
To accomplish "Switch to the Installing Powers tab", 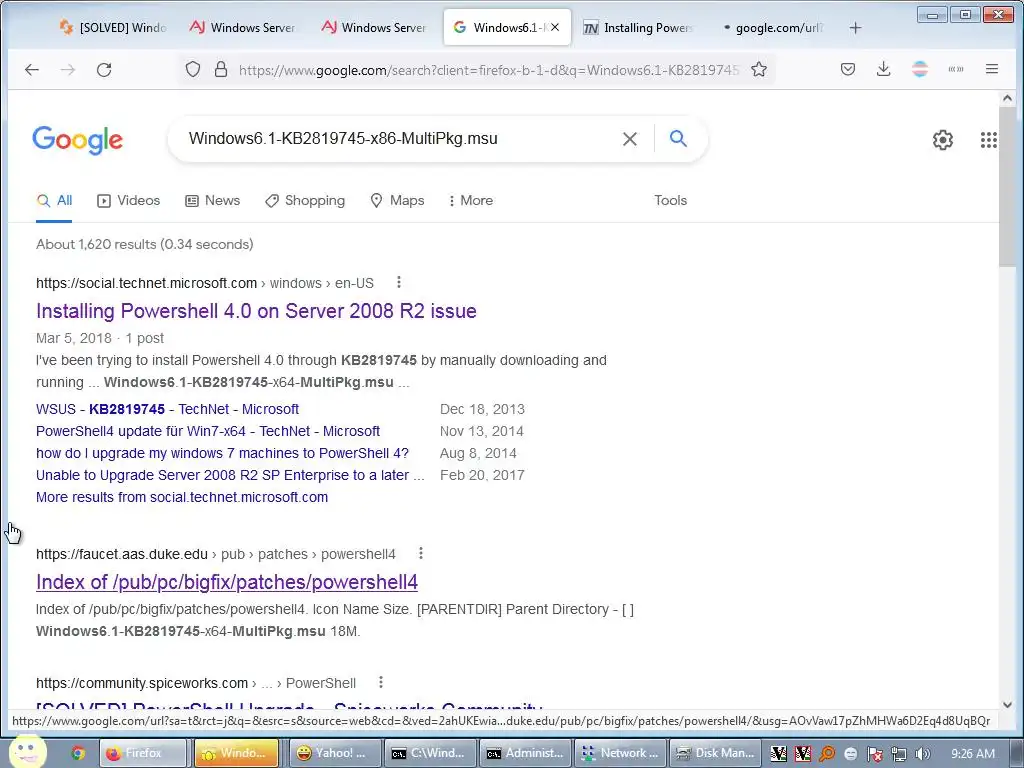I will click(x=637, y=27).
